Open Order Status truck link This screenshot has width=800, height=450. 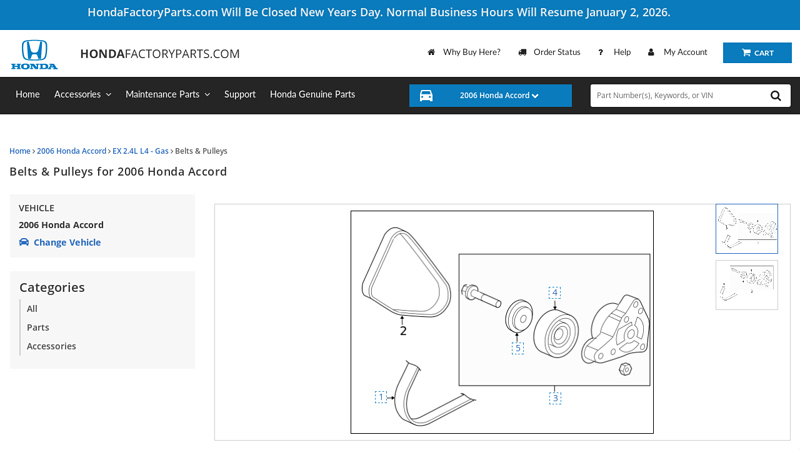click(x=549, y=52)
